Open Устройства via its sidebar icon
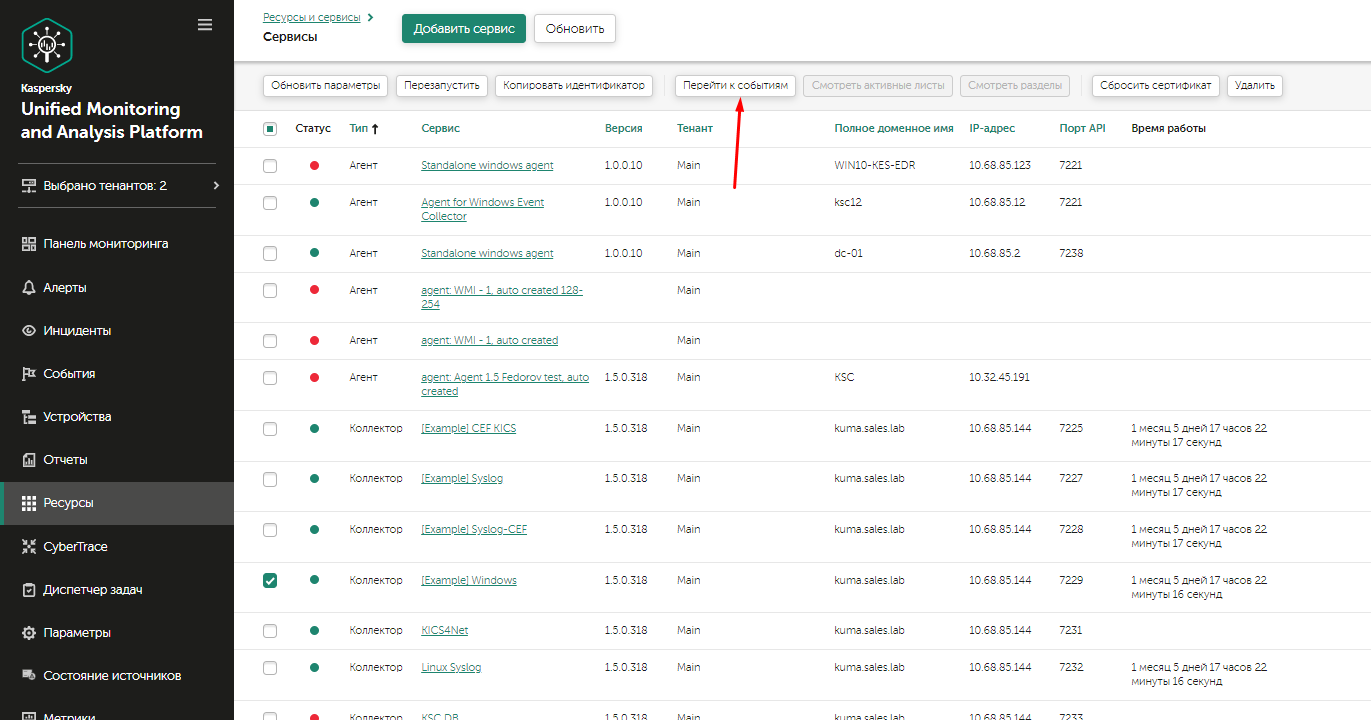Viewport: 1371px width, 720px height. coord(29,417)
